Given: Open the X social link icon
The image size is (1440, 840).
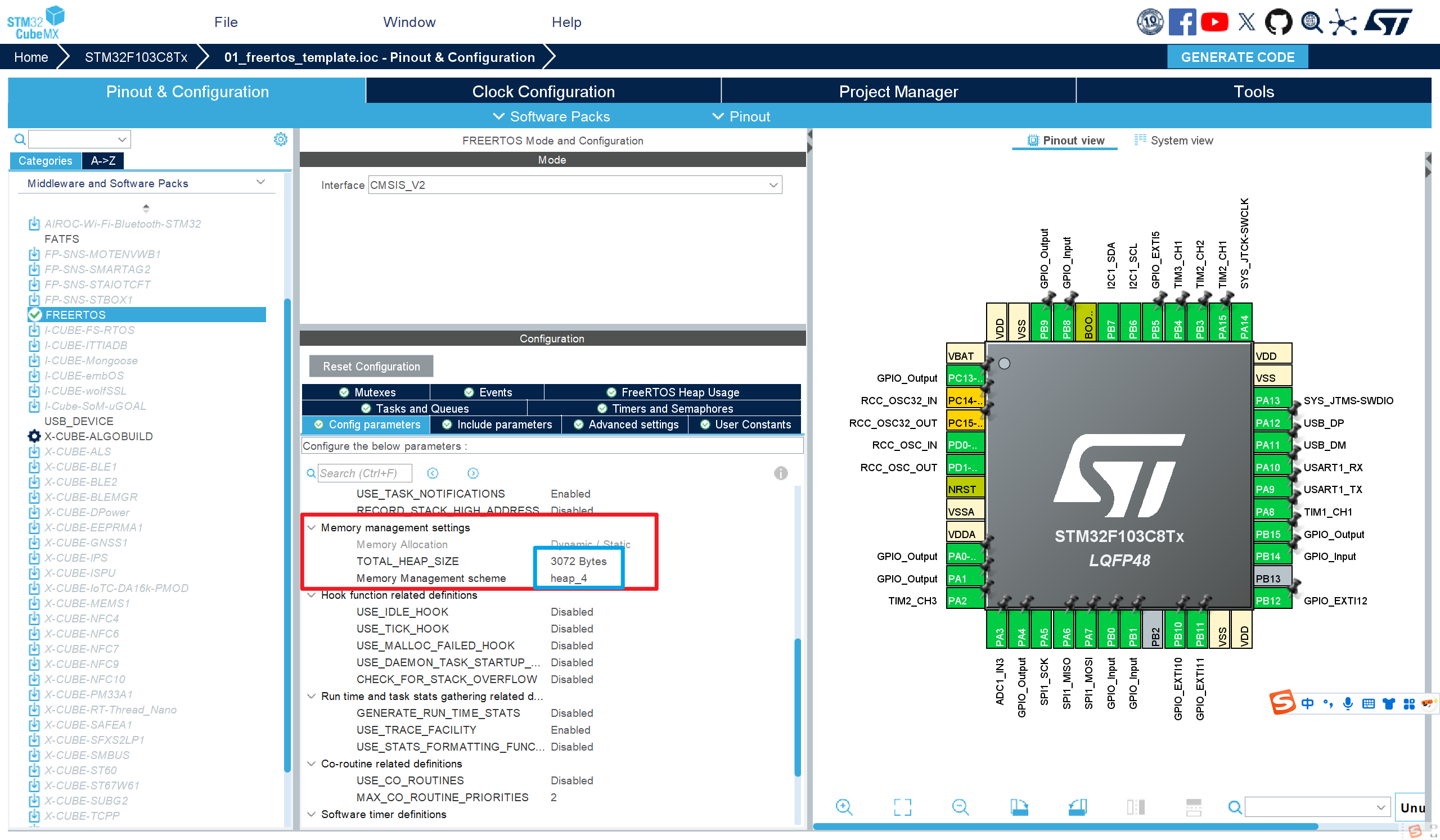Looking at the screenshot, I should [1246, 22].
